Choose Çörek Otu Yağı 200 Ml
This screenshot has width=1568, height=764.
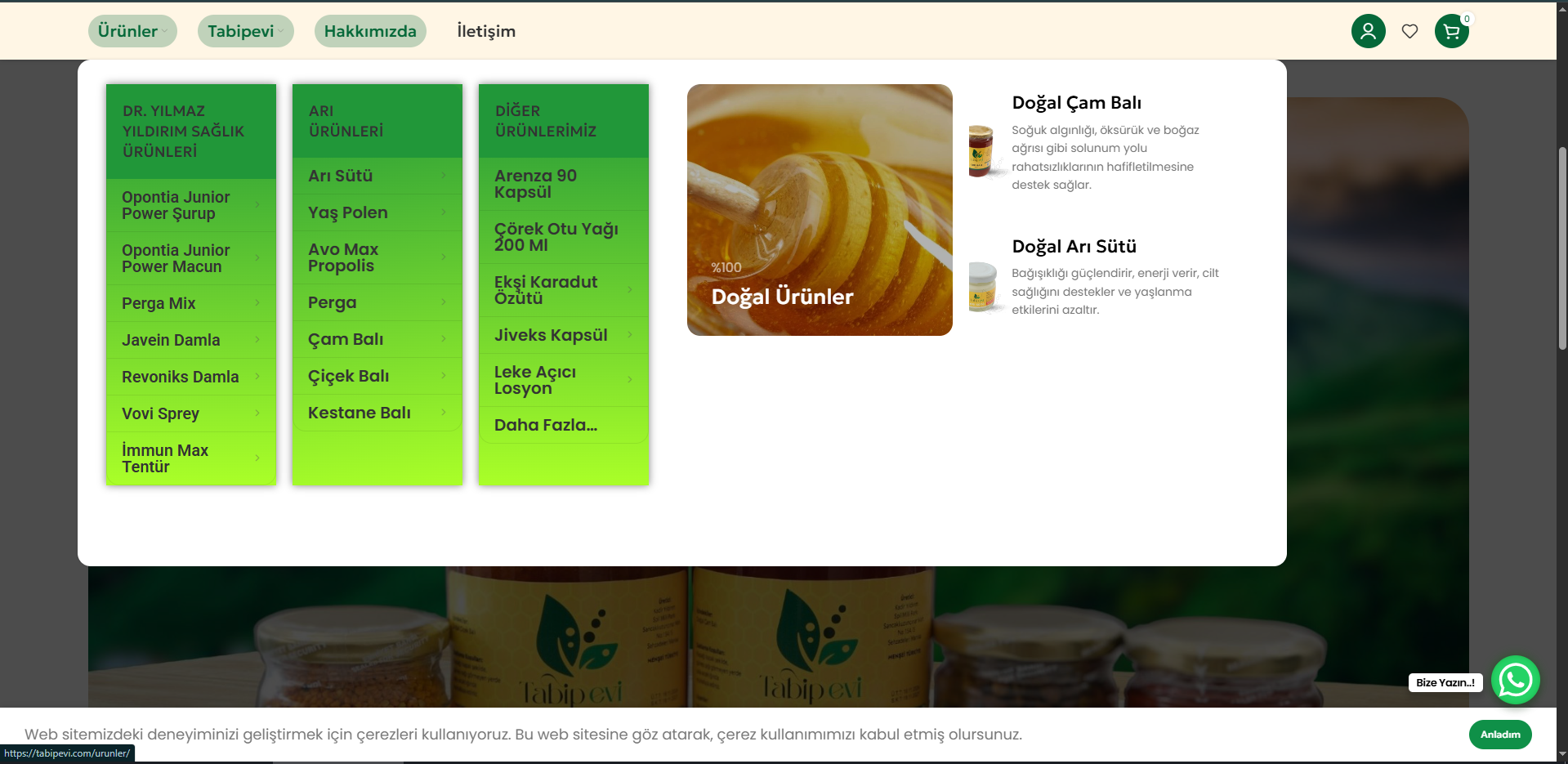pyautogui.click(x=556, y=237)
